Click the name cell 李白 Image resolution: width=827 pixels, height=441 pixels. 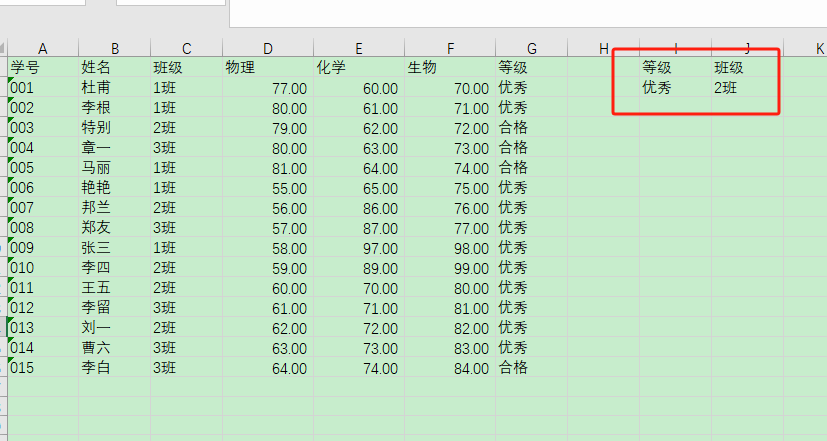coord(114,368)
